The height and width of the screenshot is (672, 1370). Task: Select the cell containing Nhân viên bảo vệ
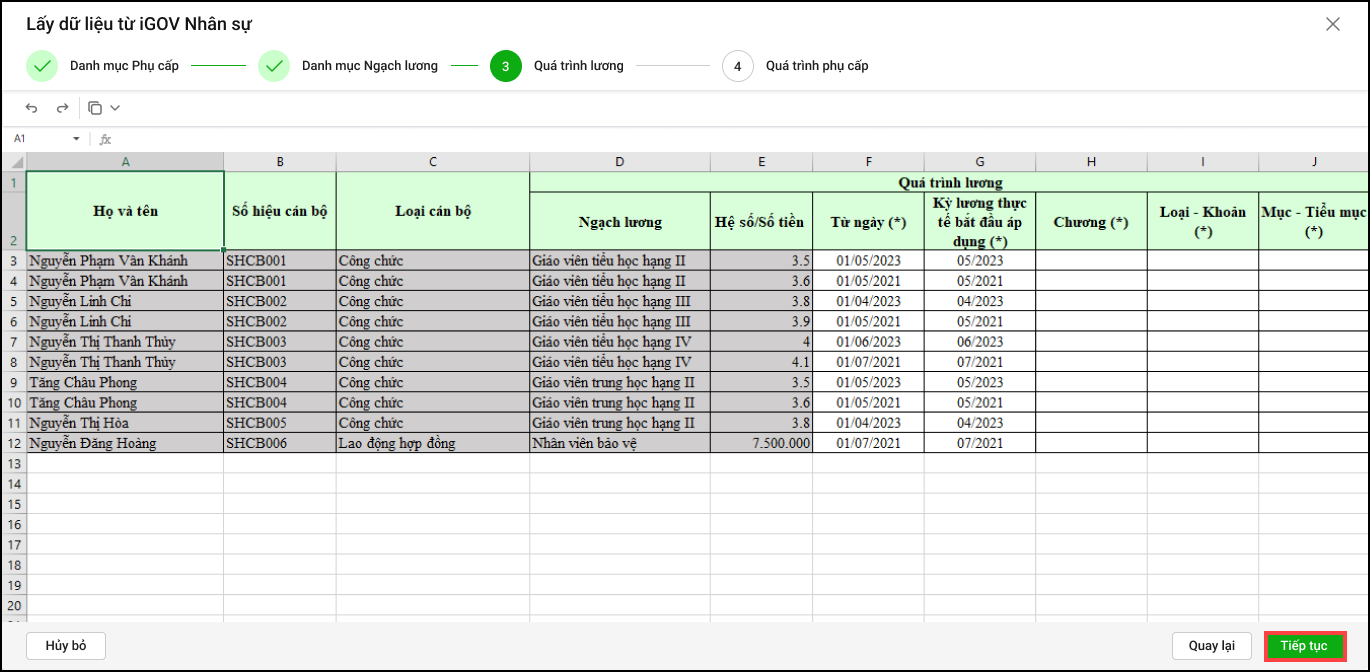pyautogui.click(x=620, y=443)
